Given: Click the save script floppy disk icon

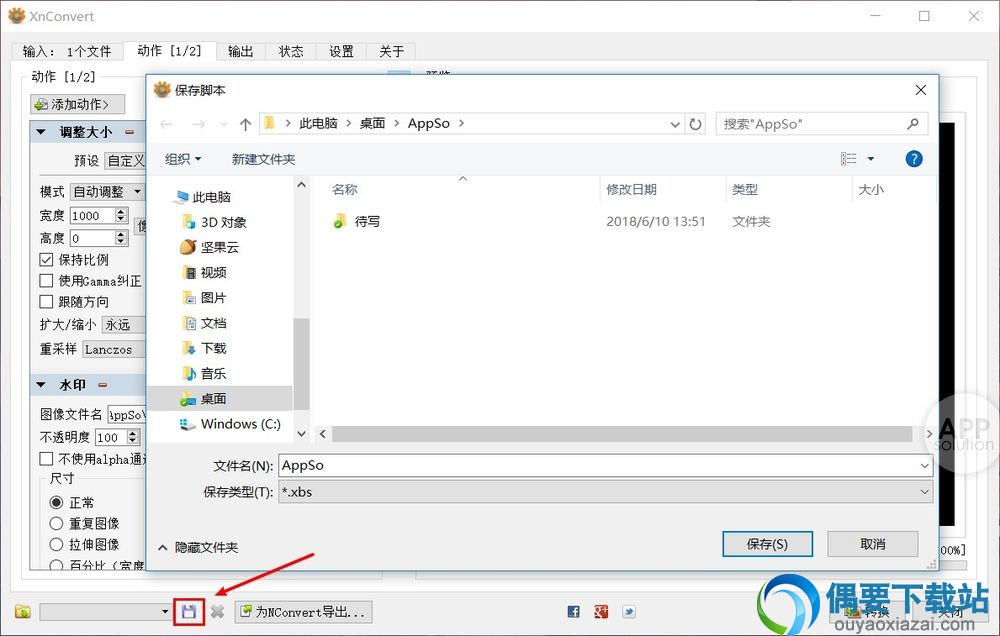Looking at the screenshot, I should [x=189, y=612].
